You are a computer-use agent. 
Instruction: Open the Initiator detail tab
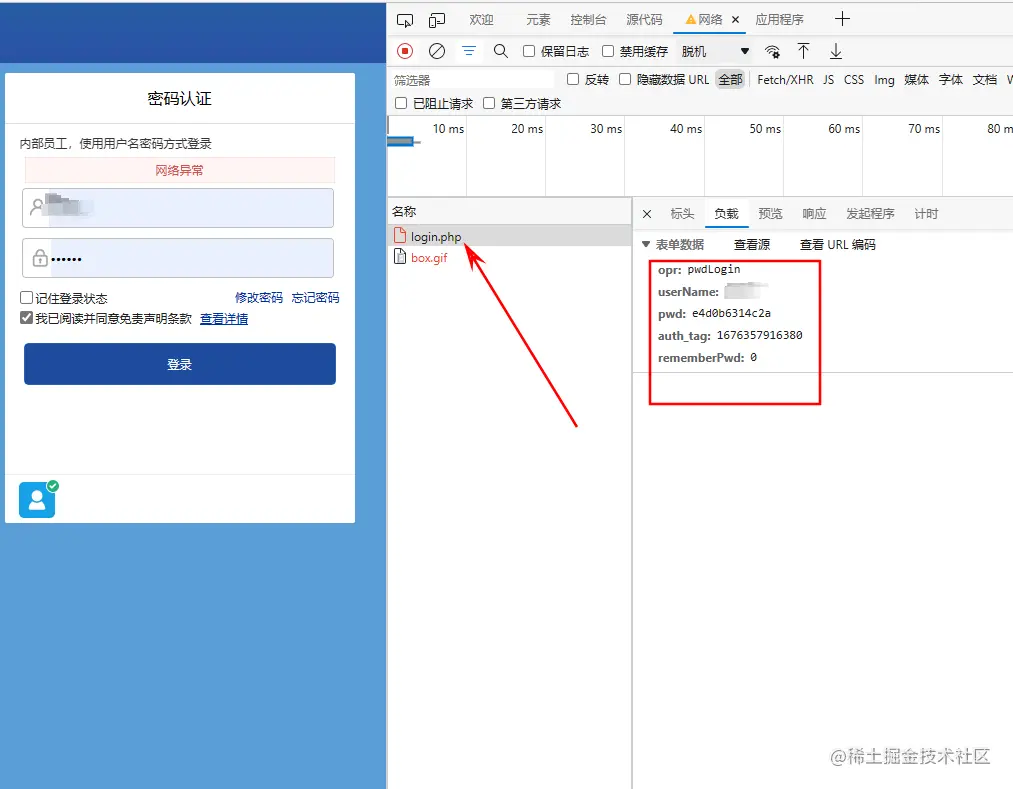870,214
